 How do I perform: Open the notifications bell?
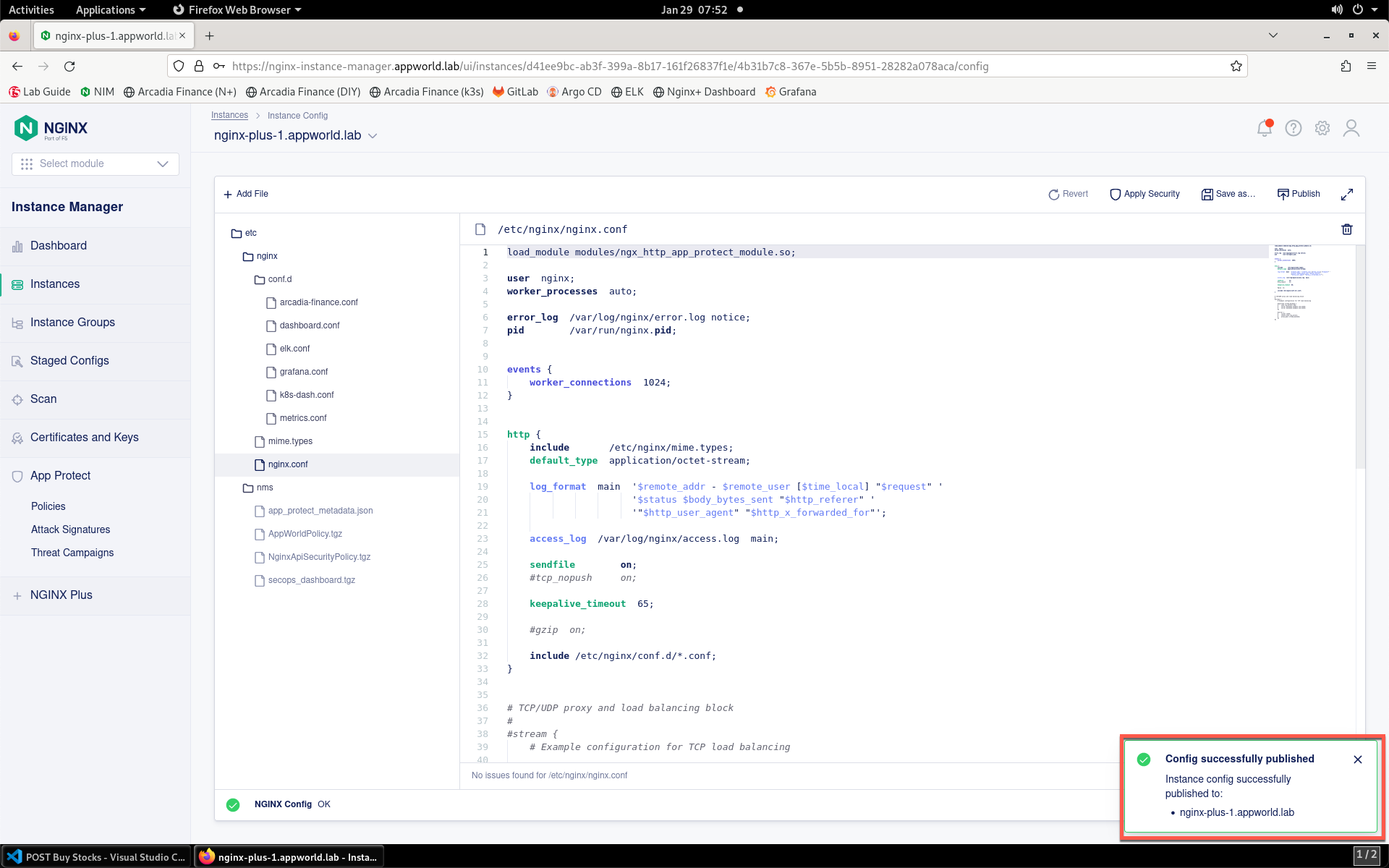1265,128
